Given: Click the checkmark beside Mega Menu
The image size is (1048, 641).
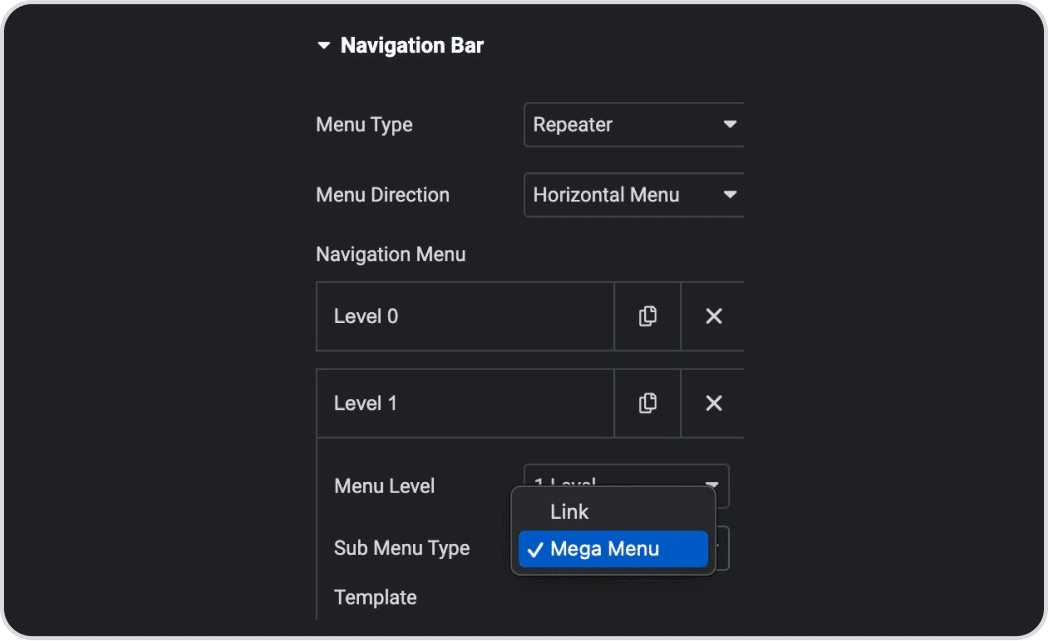Looking at the screenshot, I should coord(535,549).
